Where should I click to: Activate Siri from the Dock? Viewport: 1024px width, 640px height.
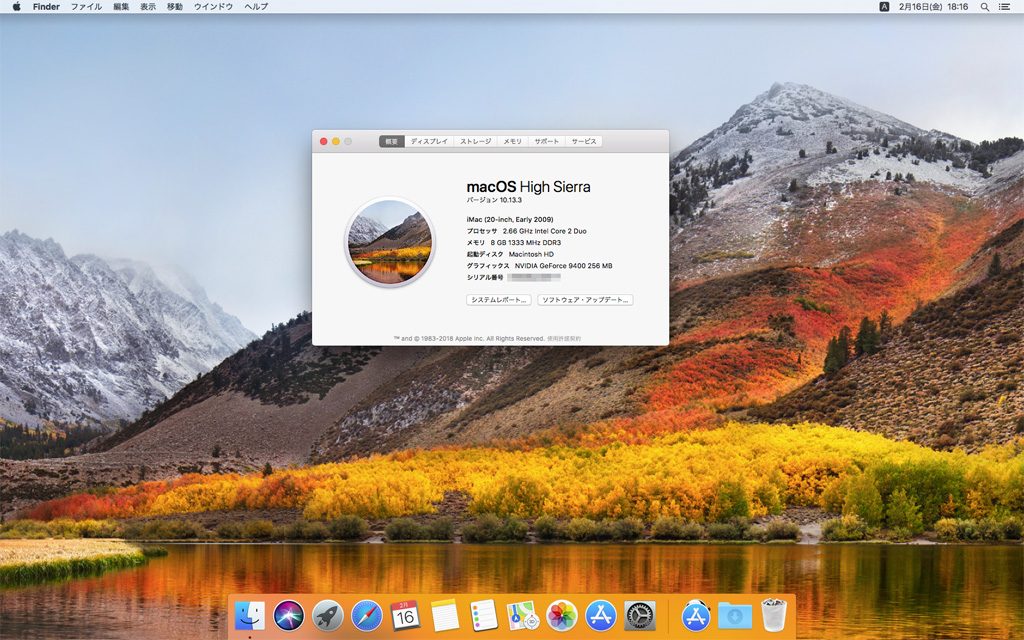click(287, 614)
